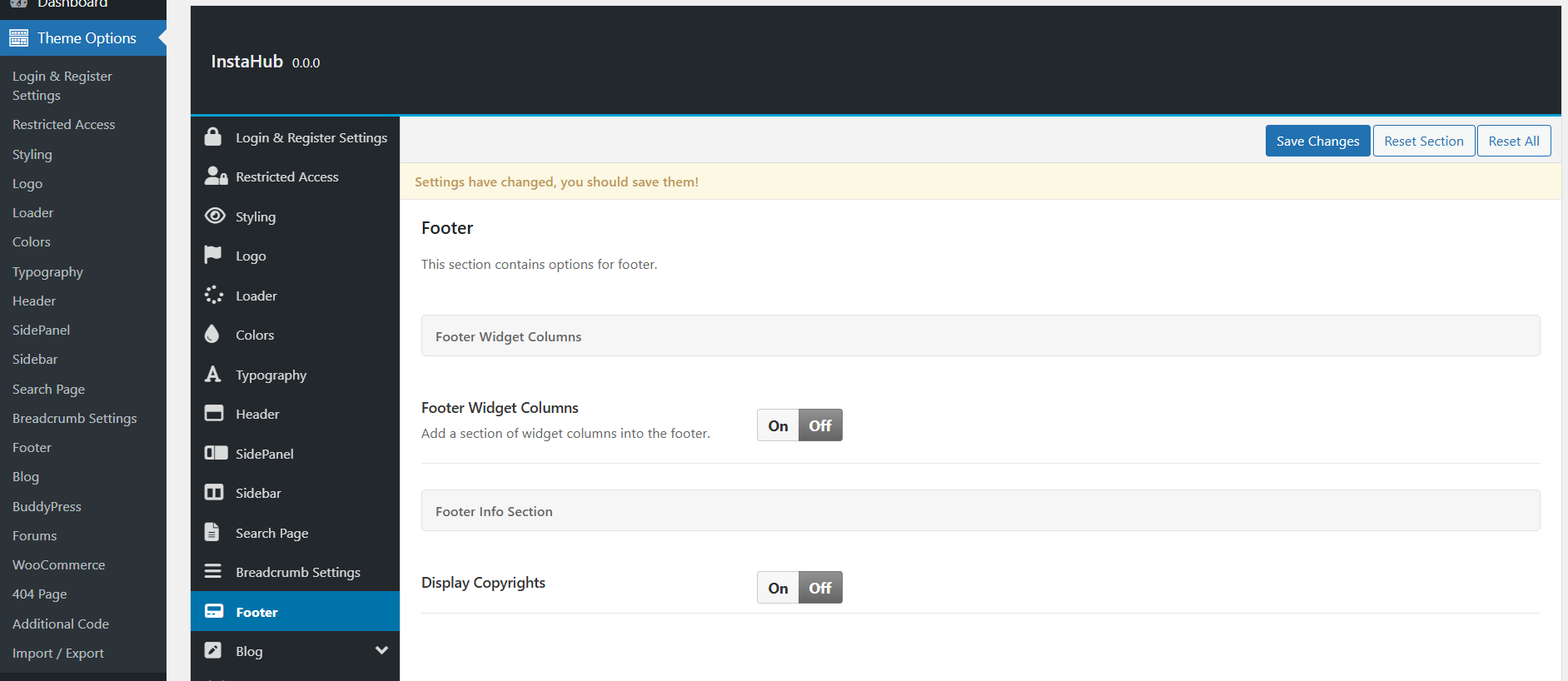The image size is (1568, 681).
Task: Click the Reset Section button
Action: click(1423, 141)
